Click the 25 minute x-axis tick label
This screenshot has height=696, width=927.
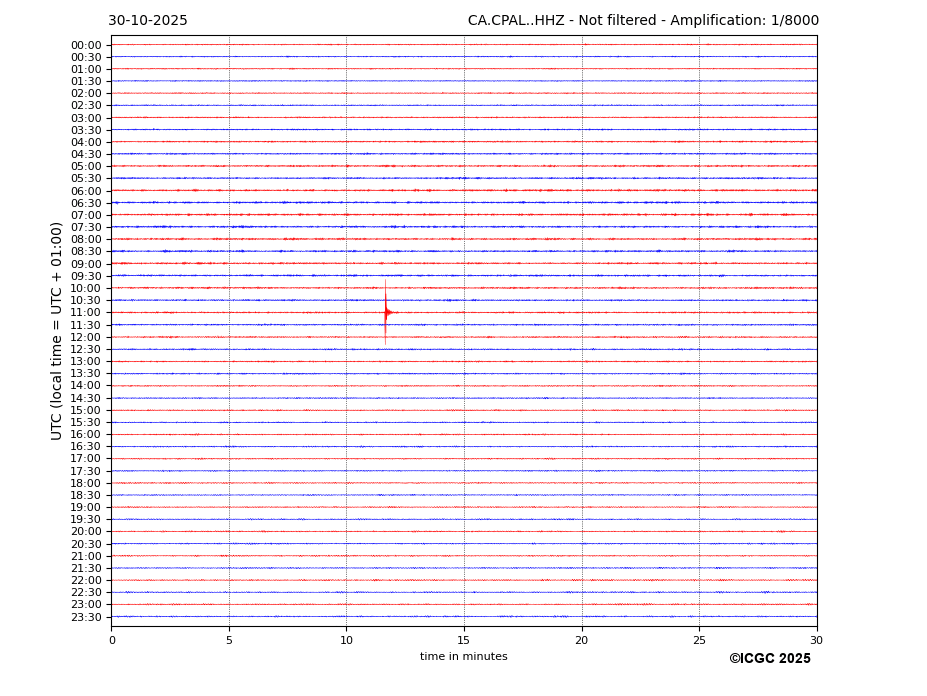point(699,640)
